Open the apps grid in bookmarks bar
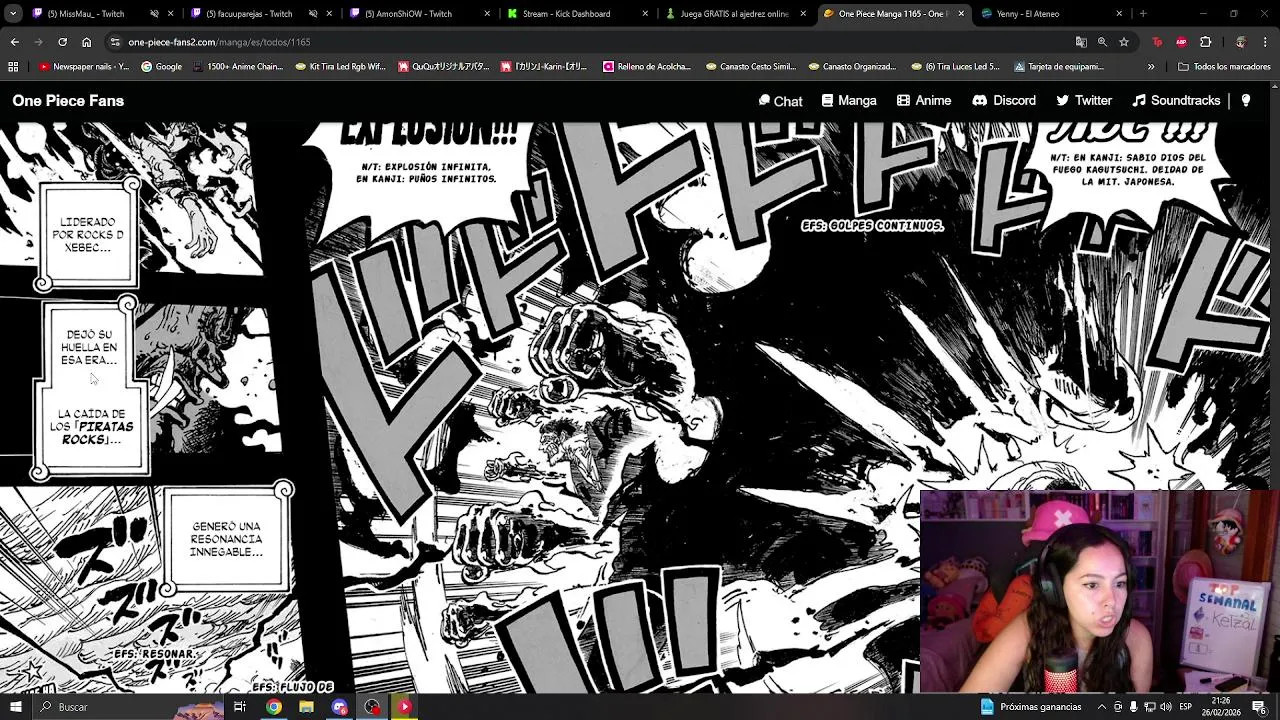The image size is (1280, 720). (x=13, y=67)
